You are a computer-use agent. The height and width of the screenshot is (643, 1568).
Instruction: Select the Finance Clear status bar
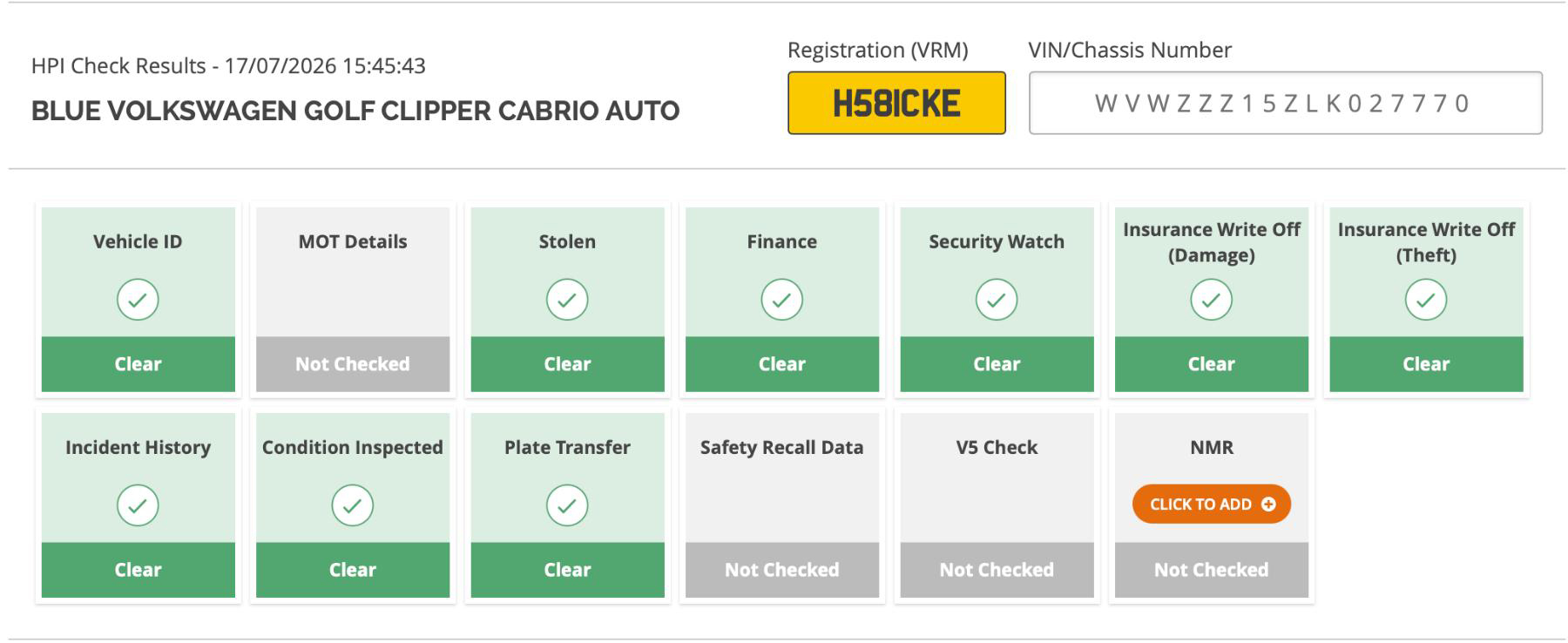tap(782, 364)
